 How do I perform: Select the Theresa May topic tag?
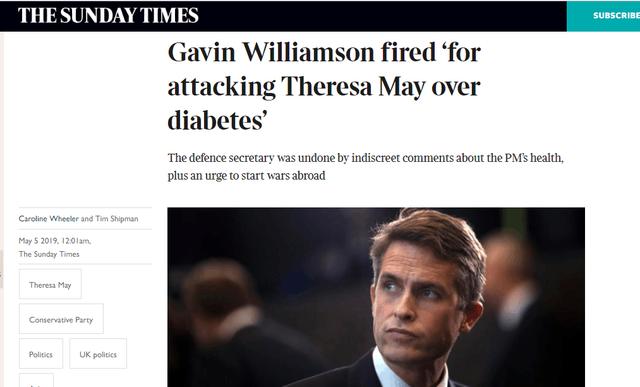50,285
